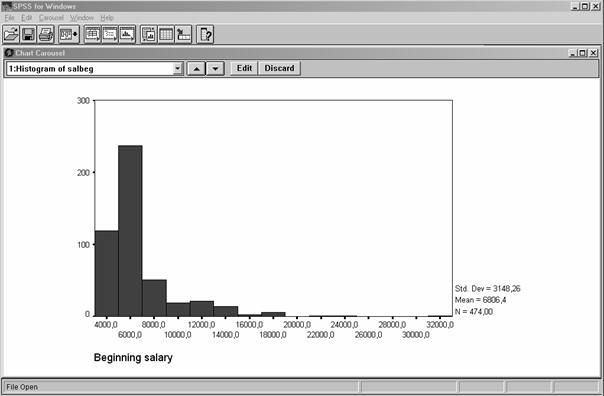Click the Help question mark icon

click(205, 34)
